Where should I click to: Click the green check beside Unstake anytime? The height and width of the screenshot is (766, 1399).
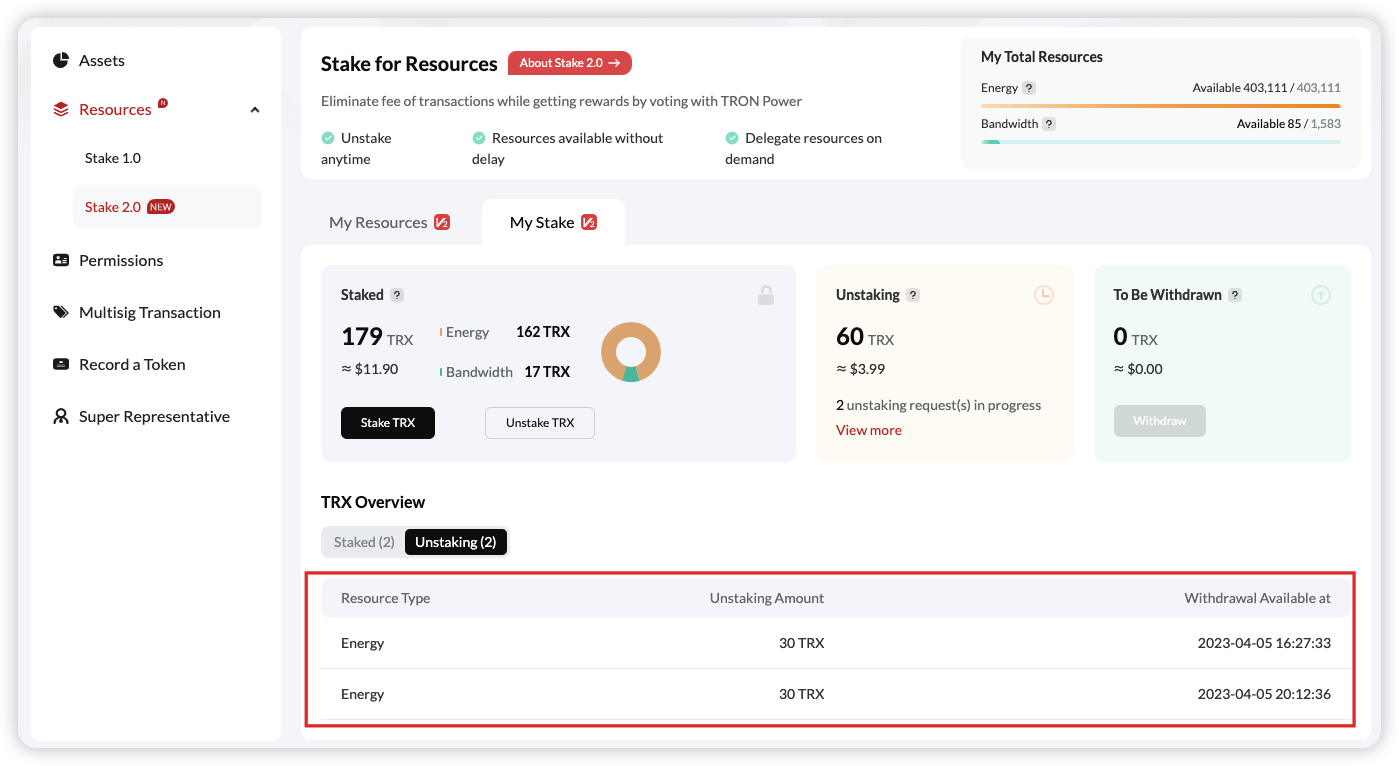point(328,138)
